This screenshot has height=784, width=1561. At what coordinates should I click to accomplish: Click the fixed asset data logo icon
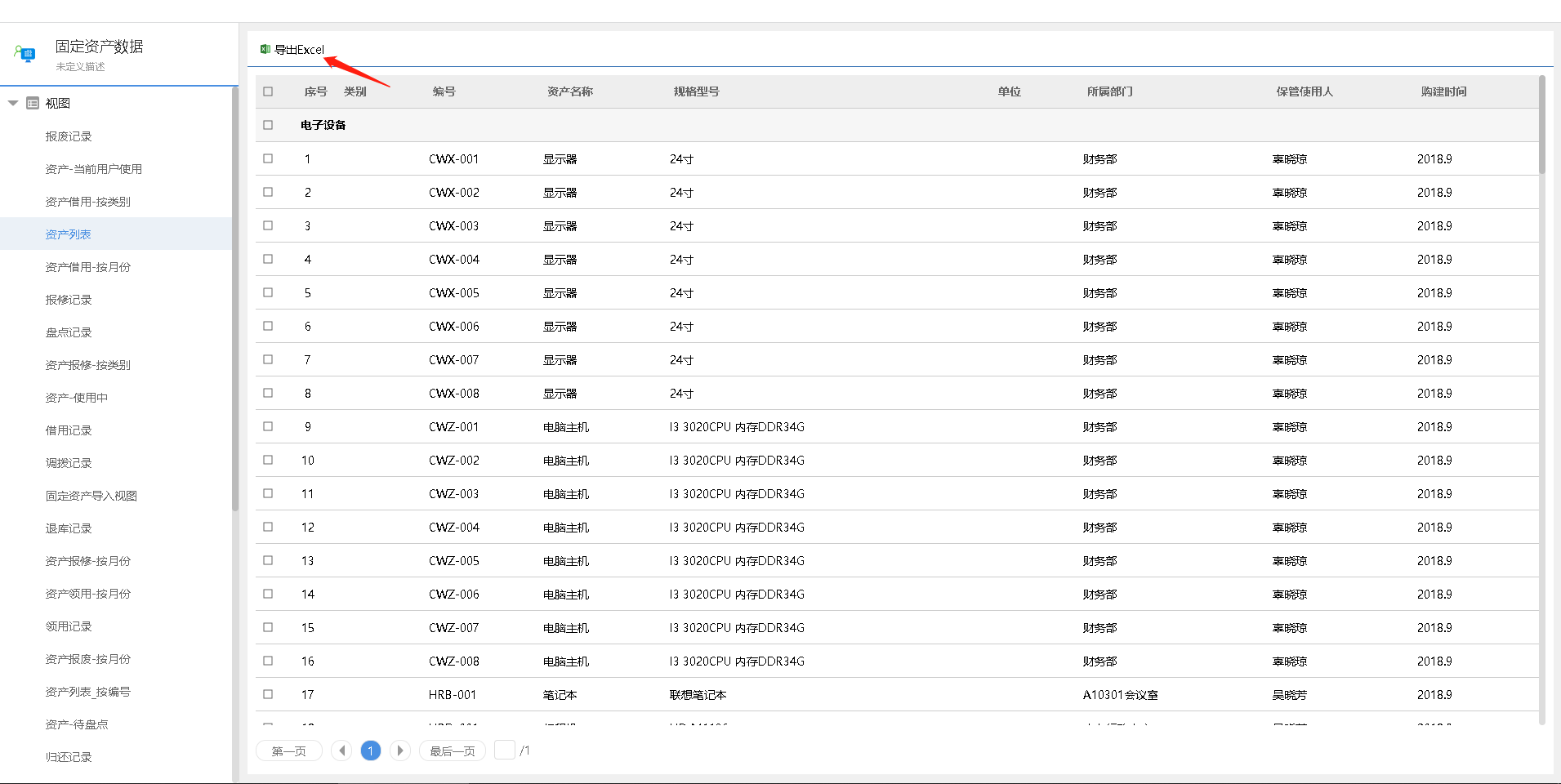click(x=25, y=55)
